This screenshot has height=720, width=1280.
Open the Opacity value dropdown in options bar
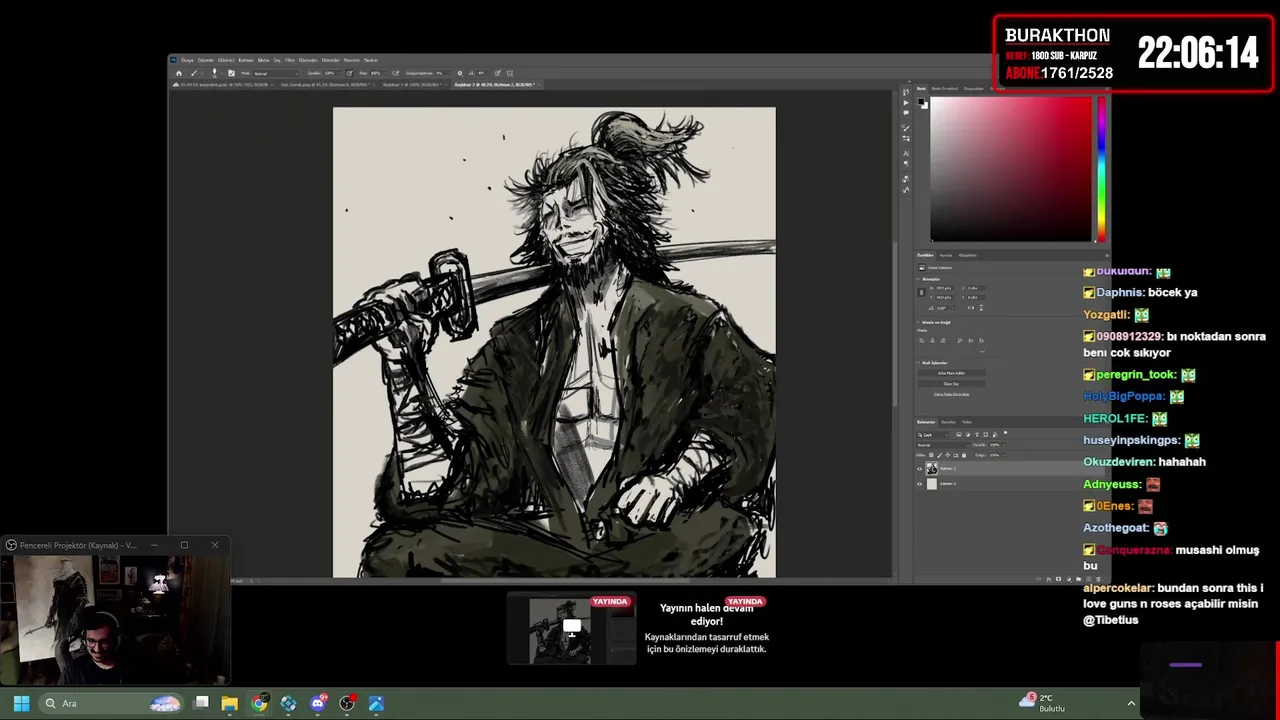(332, 73)
